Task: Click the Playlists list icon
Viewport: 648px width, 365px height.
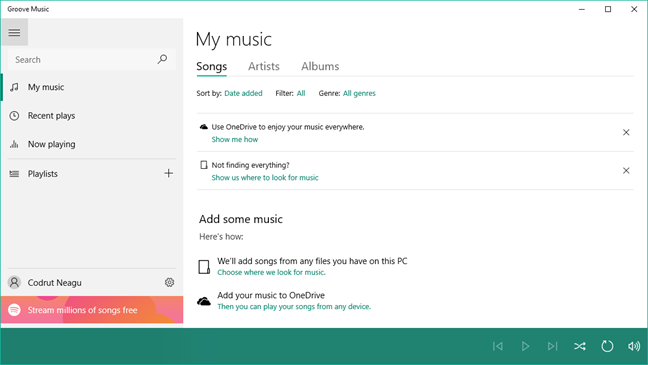Action: pos(14,174)
